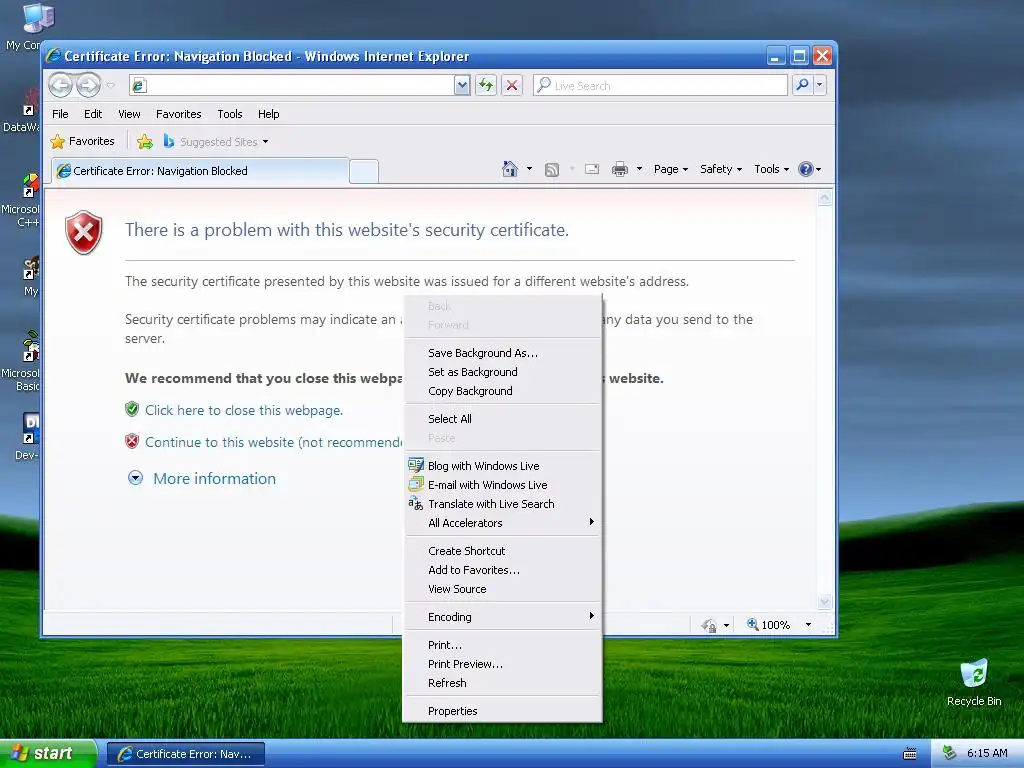
Task: Click the Home icon in command bar
Action: pos(509,169)
